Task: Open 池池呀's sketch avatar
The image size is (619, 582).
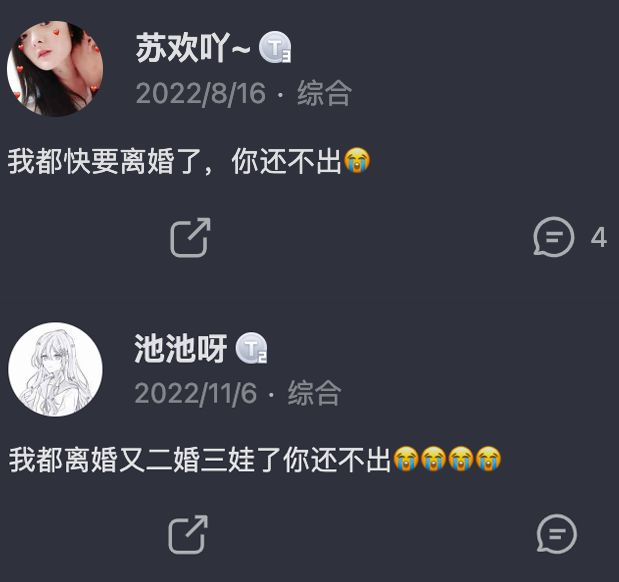Action: [x=56, y=369]
